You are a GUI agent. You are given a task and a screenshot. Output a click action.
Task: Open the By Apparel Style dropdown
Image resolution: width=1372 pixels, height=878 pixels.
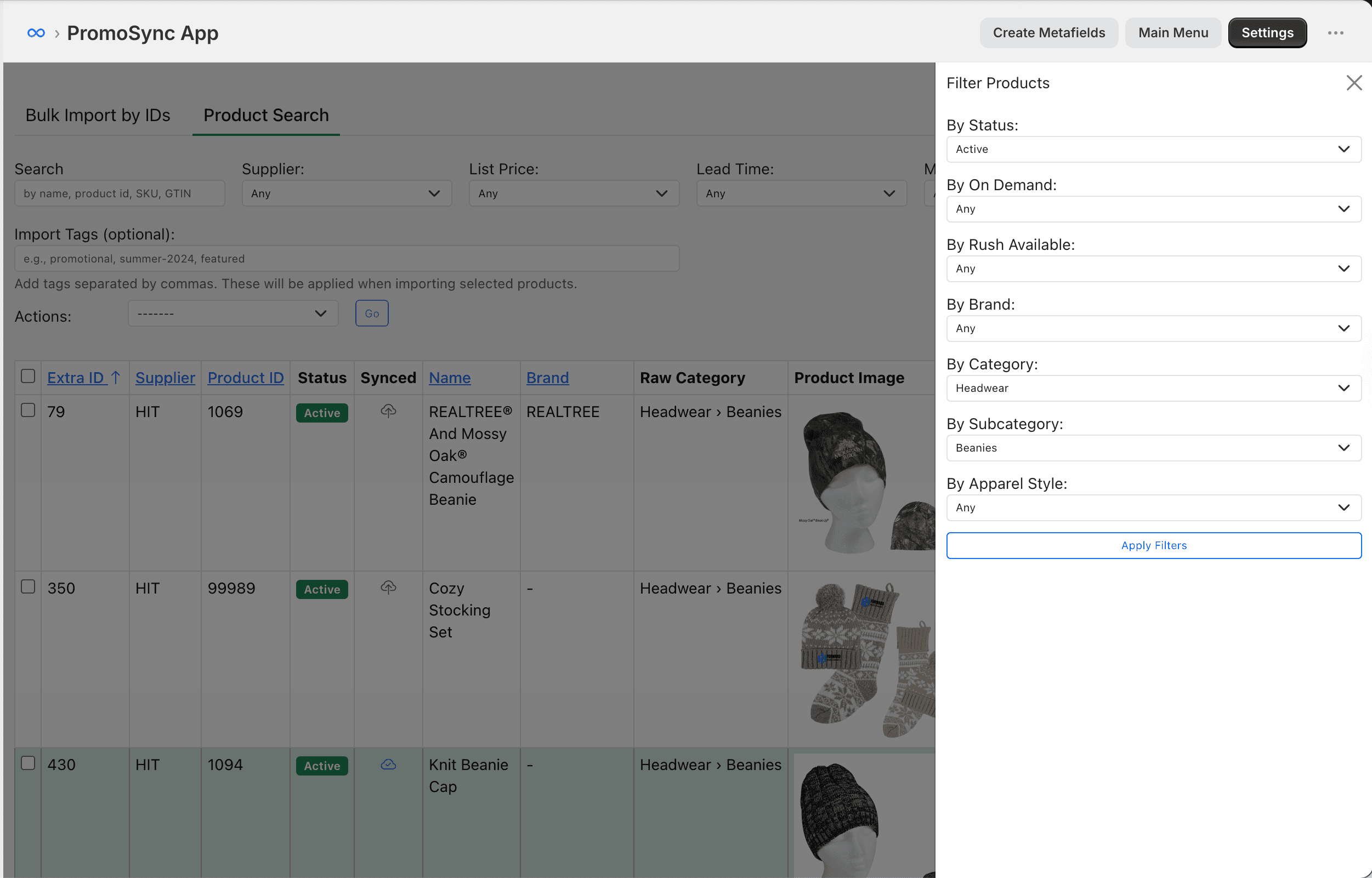tap(1154, 508)
